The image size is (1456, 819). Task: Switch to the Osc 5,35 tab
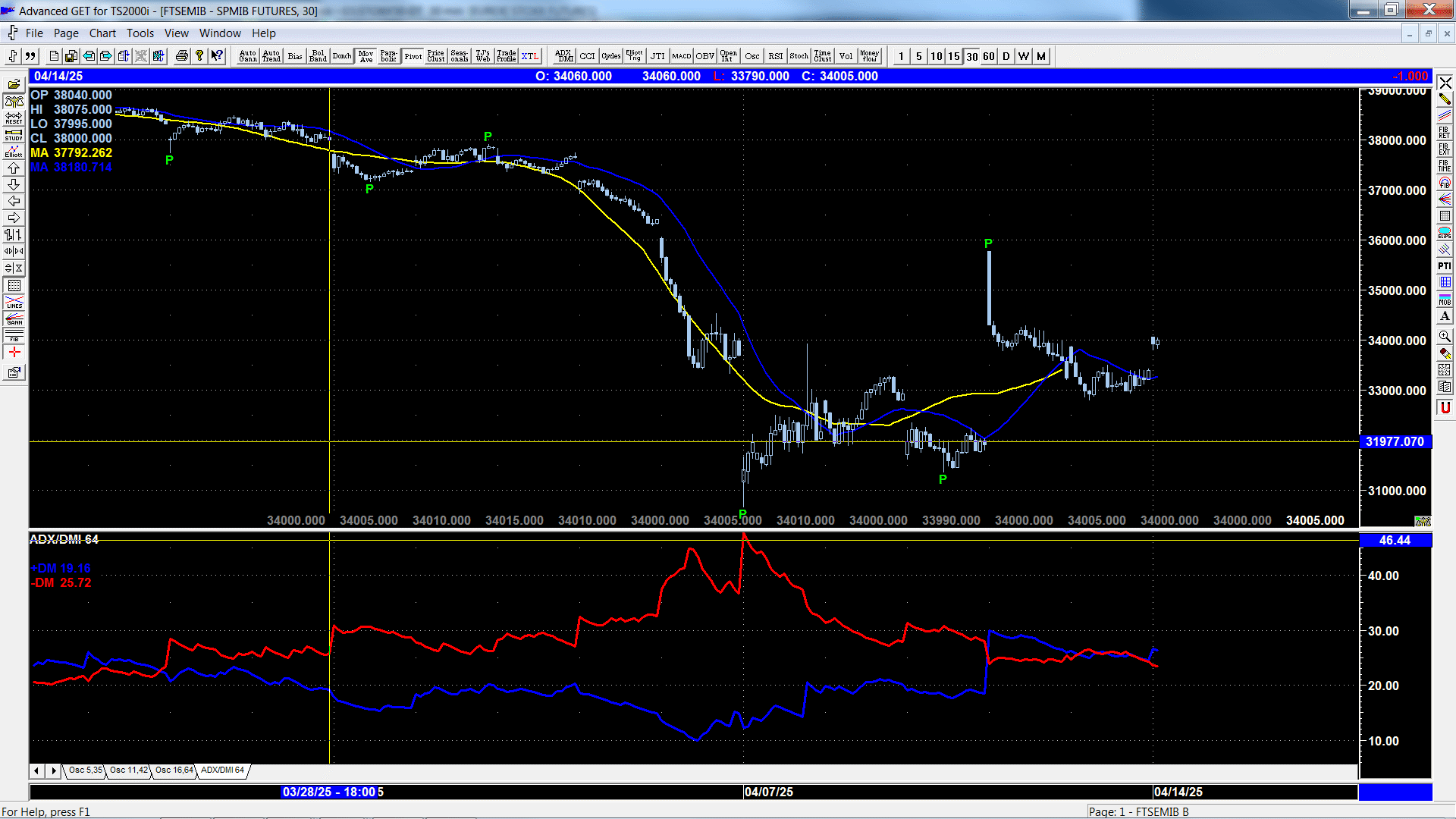click(x=85, y=770)
